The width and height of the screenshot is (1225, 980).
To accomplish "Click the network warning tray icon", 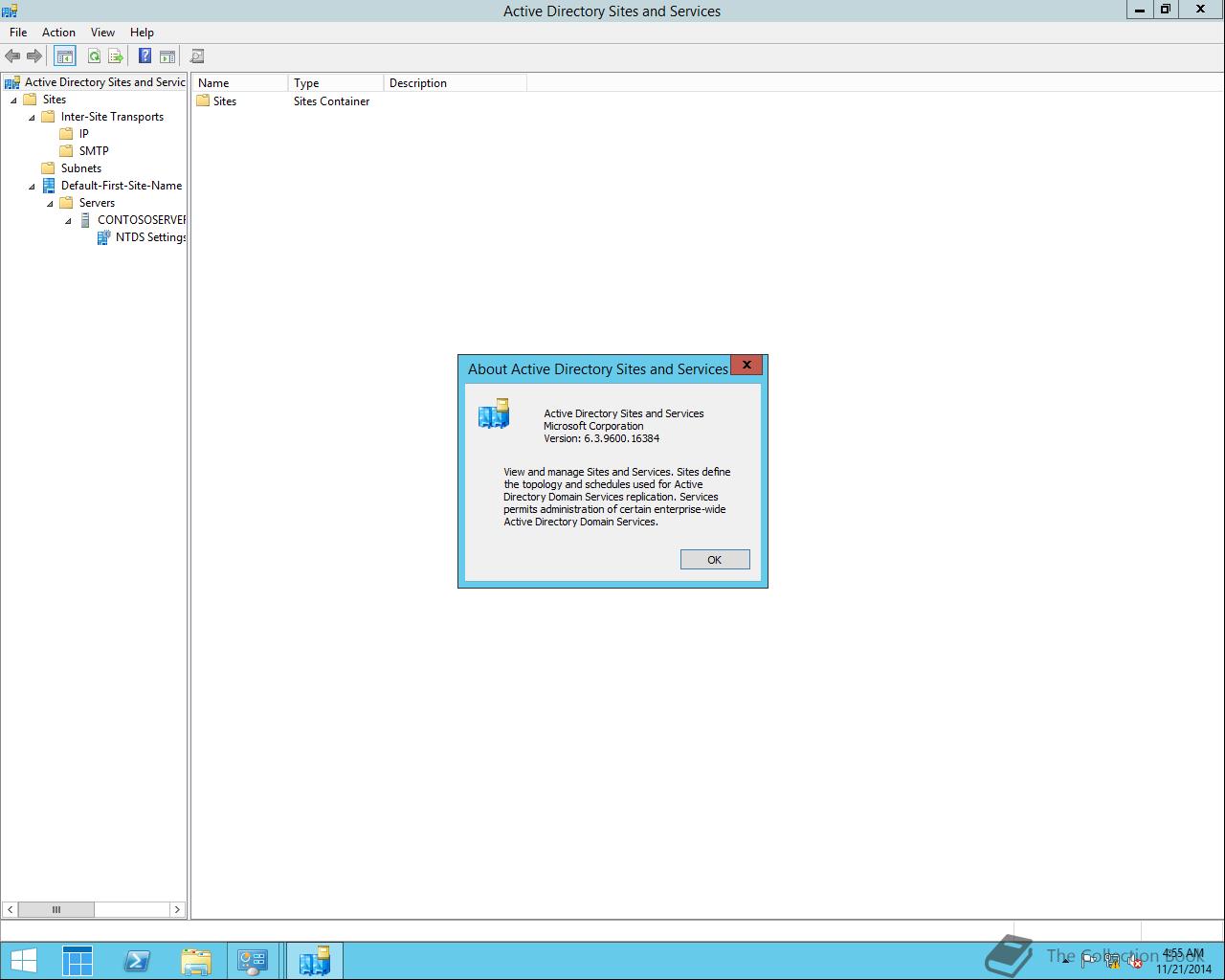I will (x=1112, y=961).
